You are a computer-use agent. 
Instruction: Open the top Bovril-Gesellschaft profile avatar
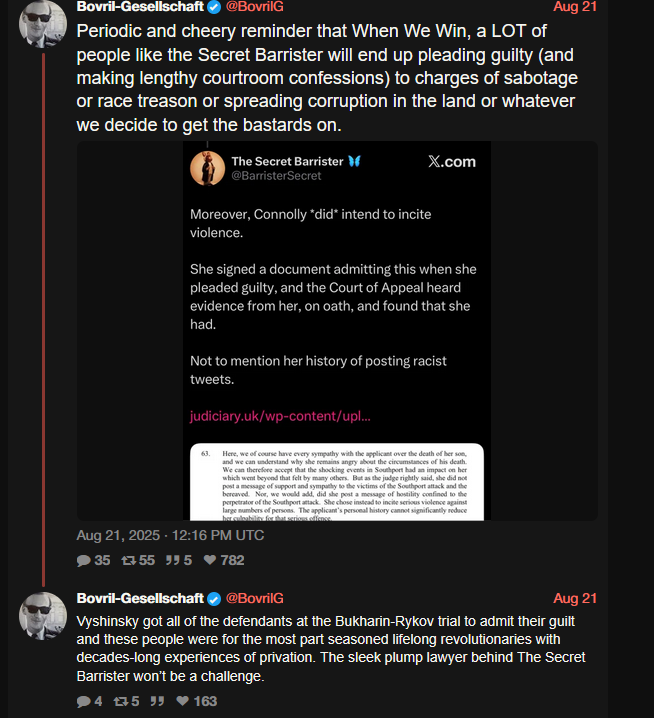pos(43,24)
